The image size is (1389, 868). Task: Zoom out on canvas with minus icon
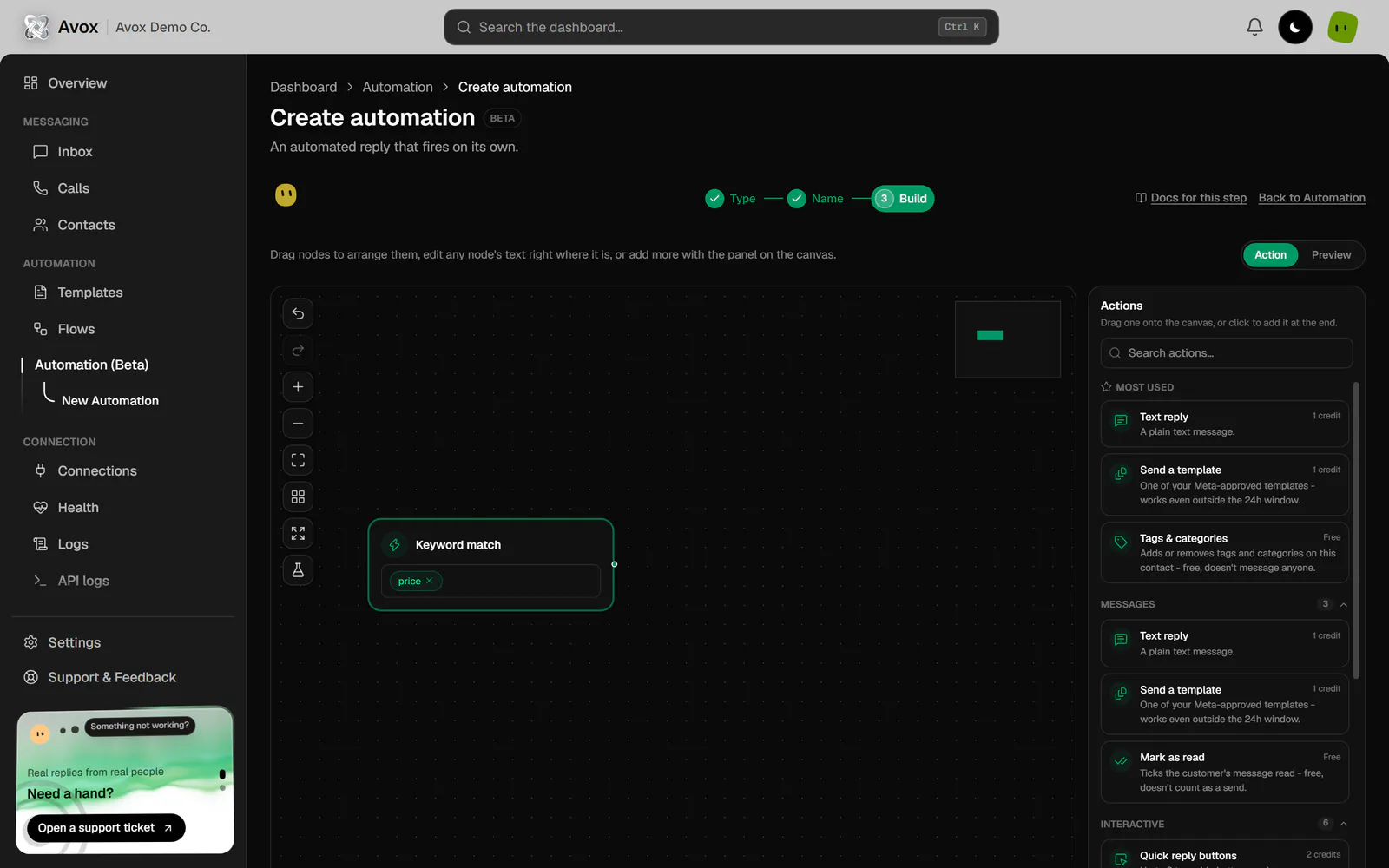coord(298,424)
